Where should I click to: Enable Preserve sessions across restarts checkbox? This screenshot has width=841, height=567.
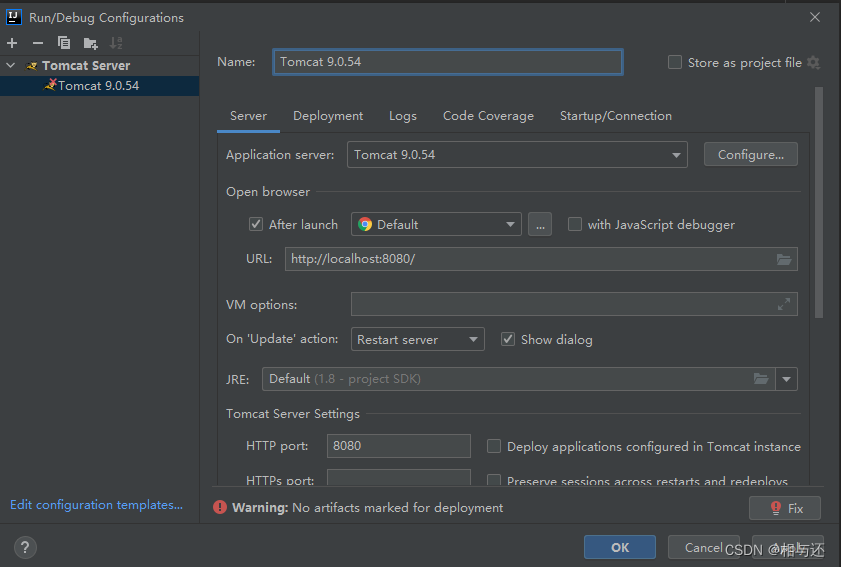coord(493,480)
